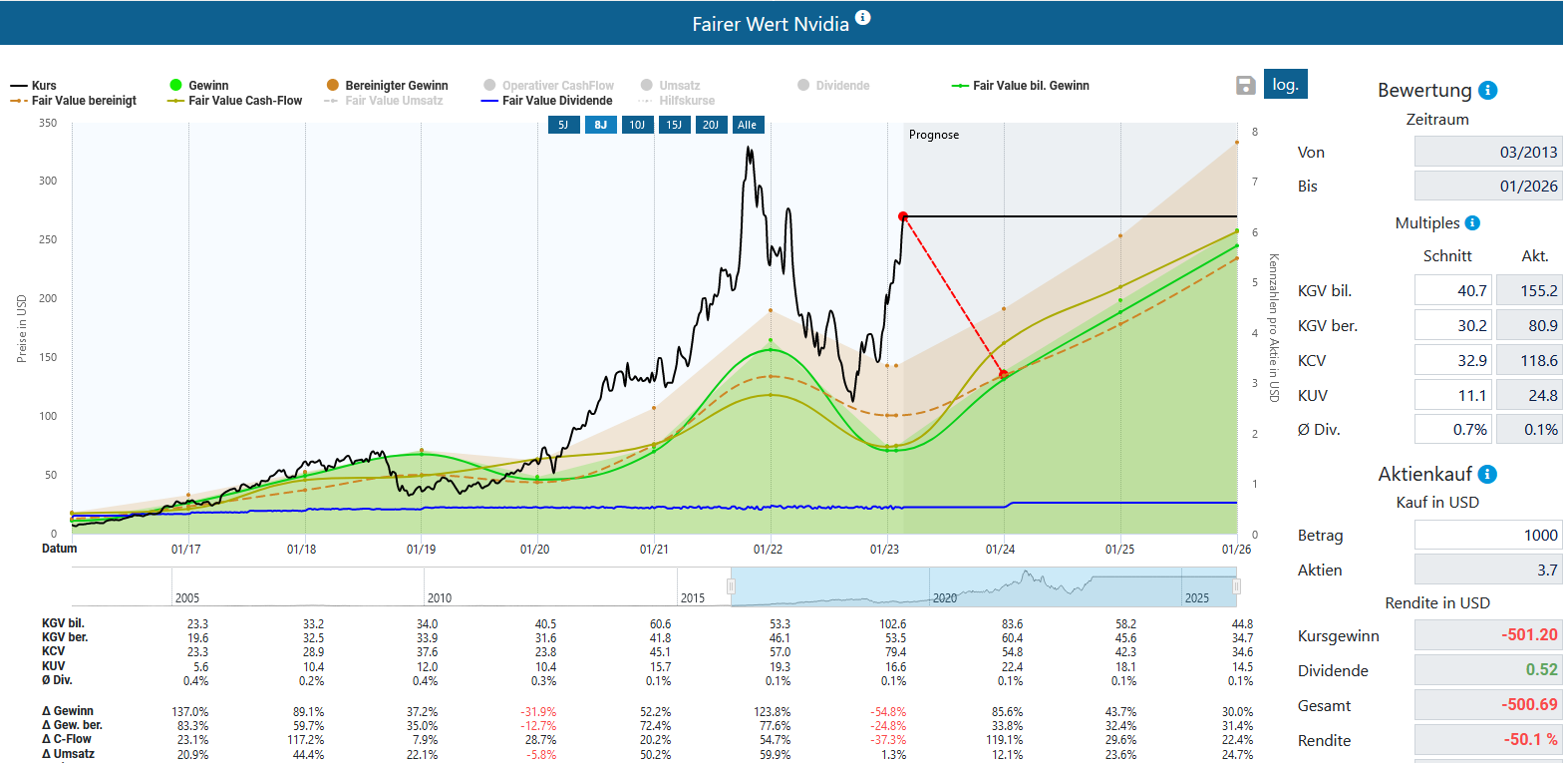Select the 5J time range tab
The width and height of the screenshot is (1568, 763).
tap(563, 125)
